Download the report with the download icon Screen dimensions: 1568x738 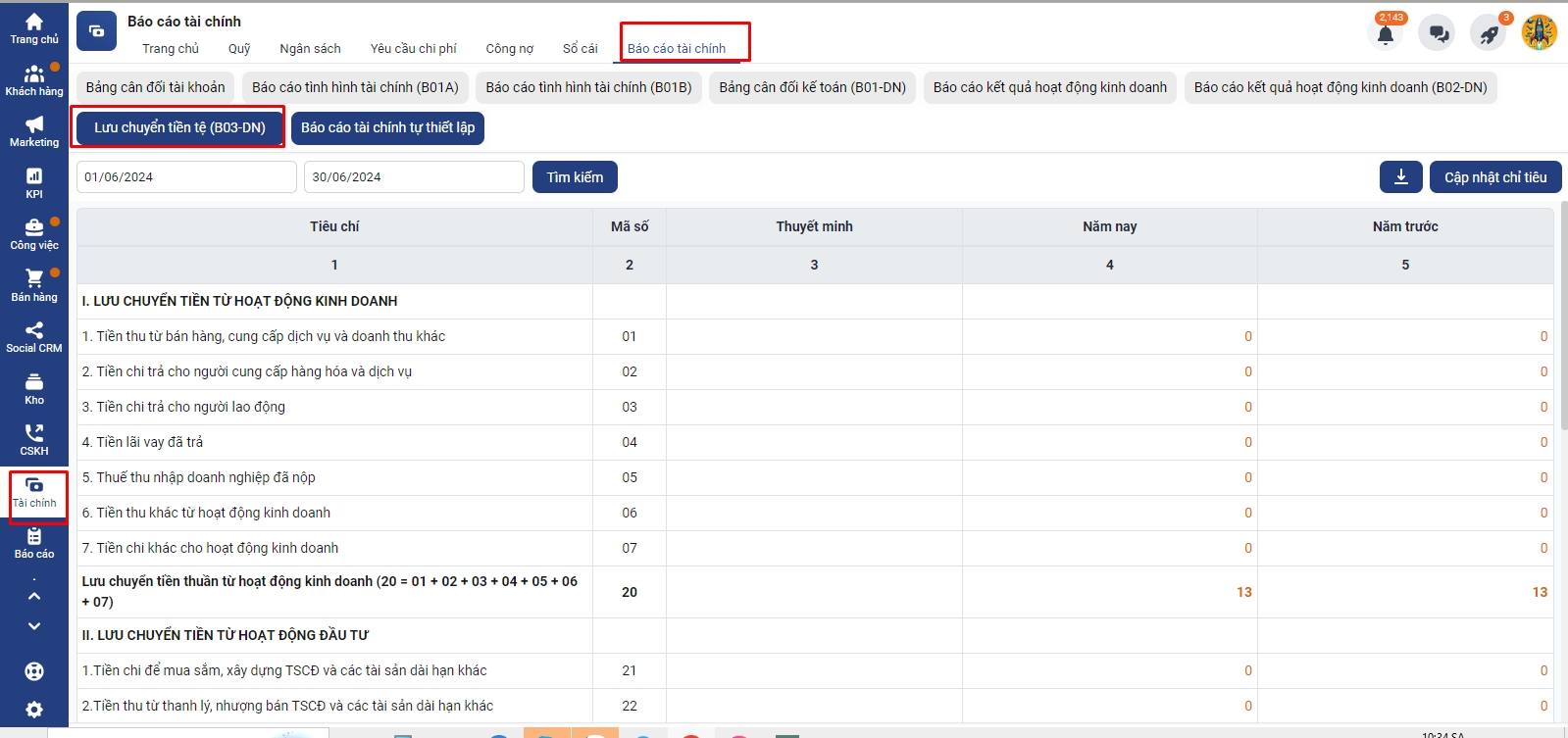[x=1400, y=177]
